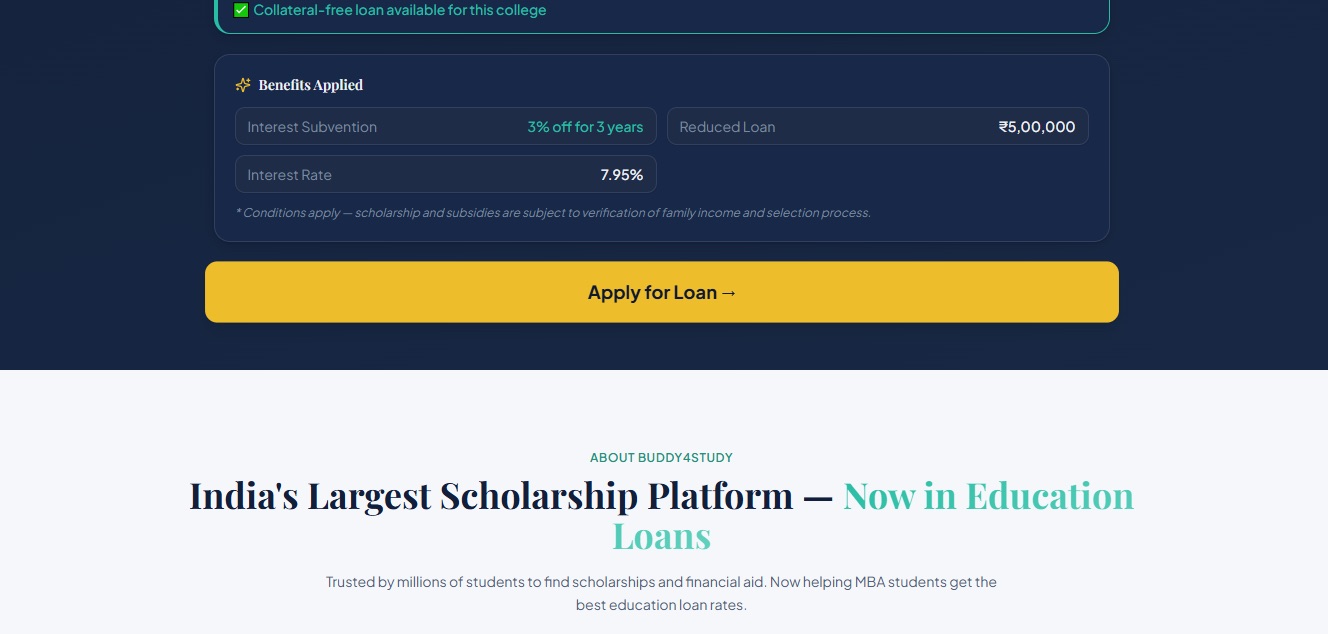
Task: Click the conditions apply disclaimer text
Action: point(553,213)
